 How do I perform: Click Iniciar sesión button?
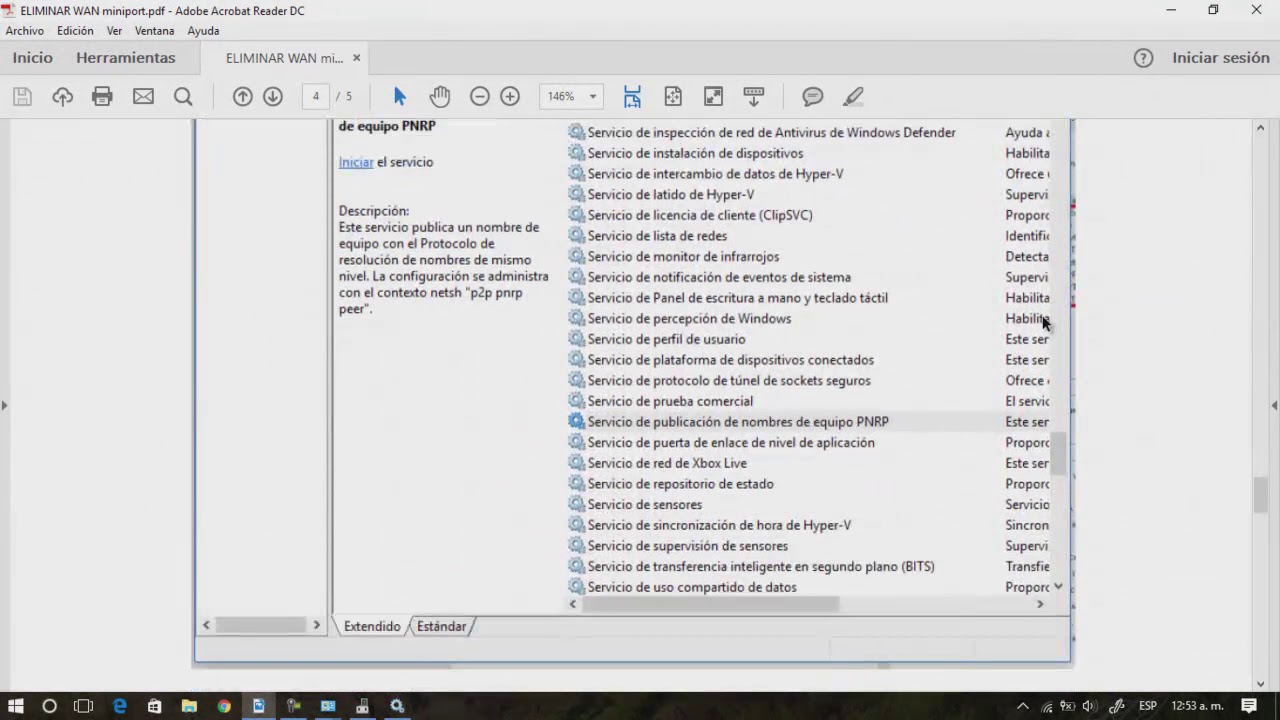pyautogui.click(x=1221, y=58)
